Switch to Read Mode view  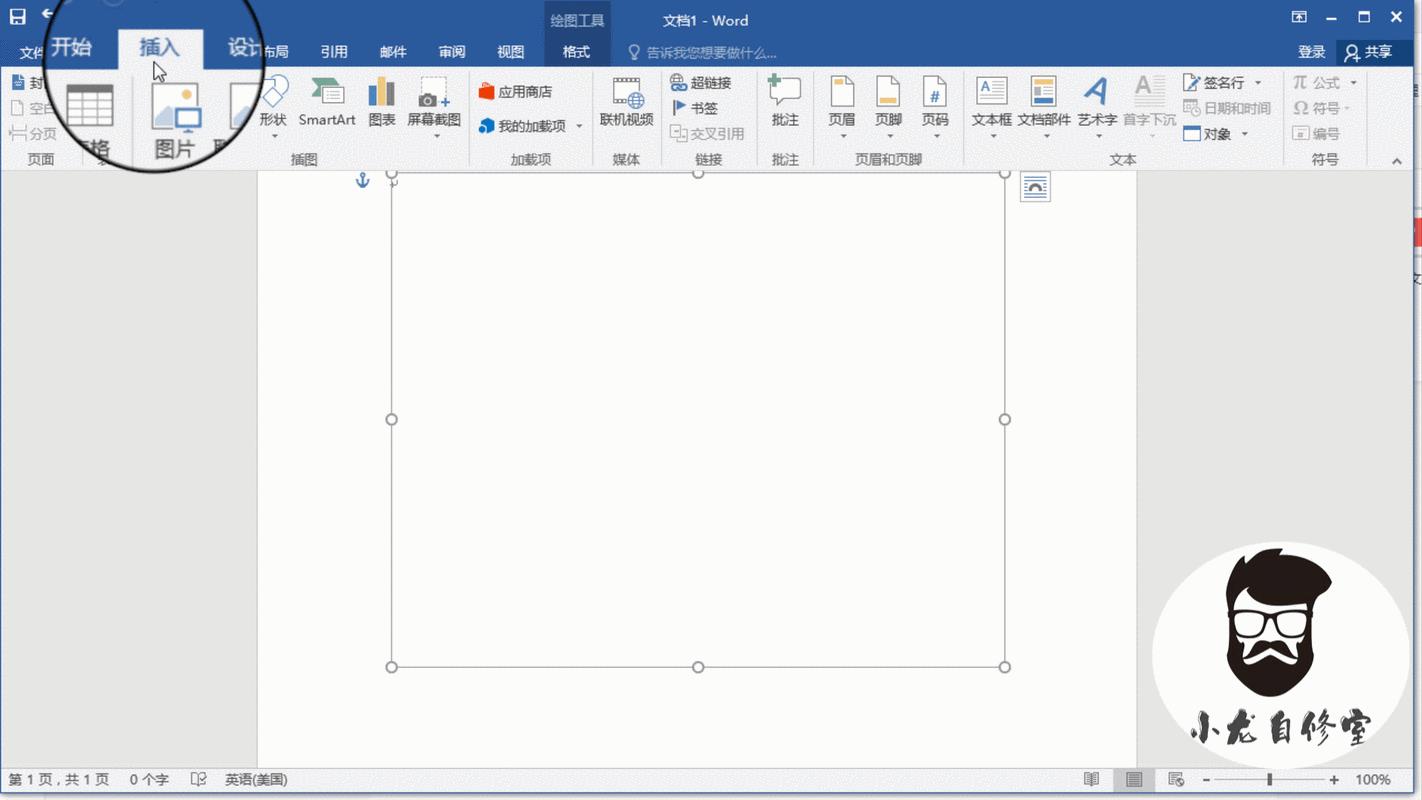pos(1091,780)
